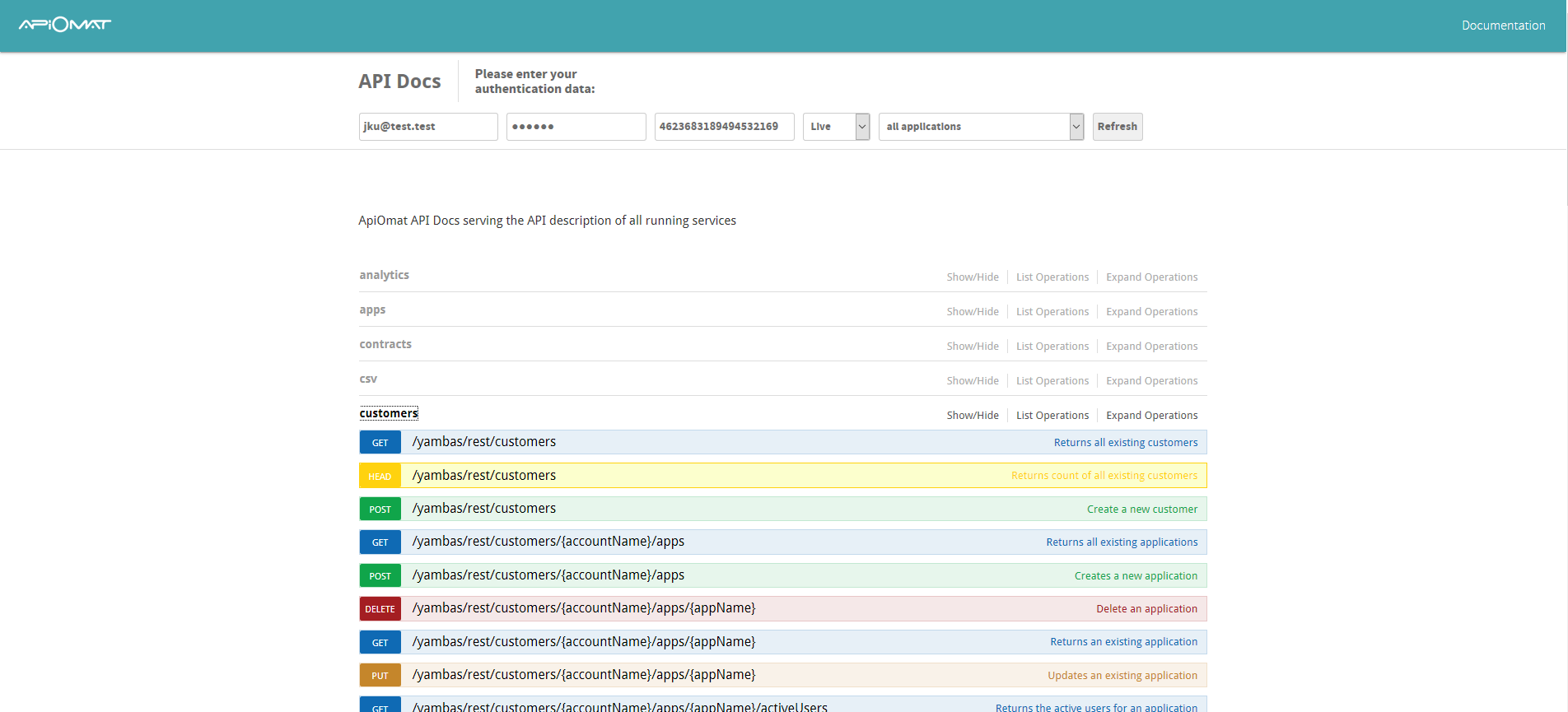Click Expand Operations for csv
The height and width of the screenshot is (712, 1568).
coord(1152,381)
